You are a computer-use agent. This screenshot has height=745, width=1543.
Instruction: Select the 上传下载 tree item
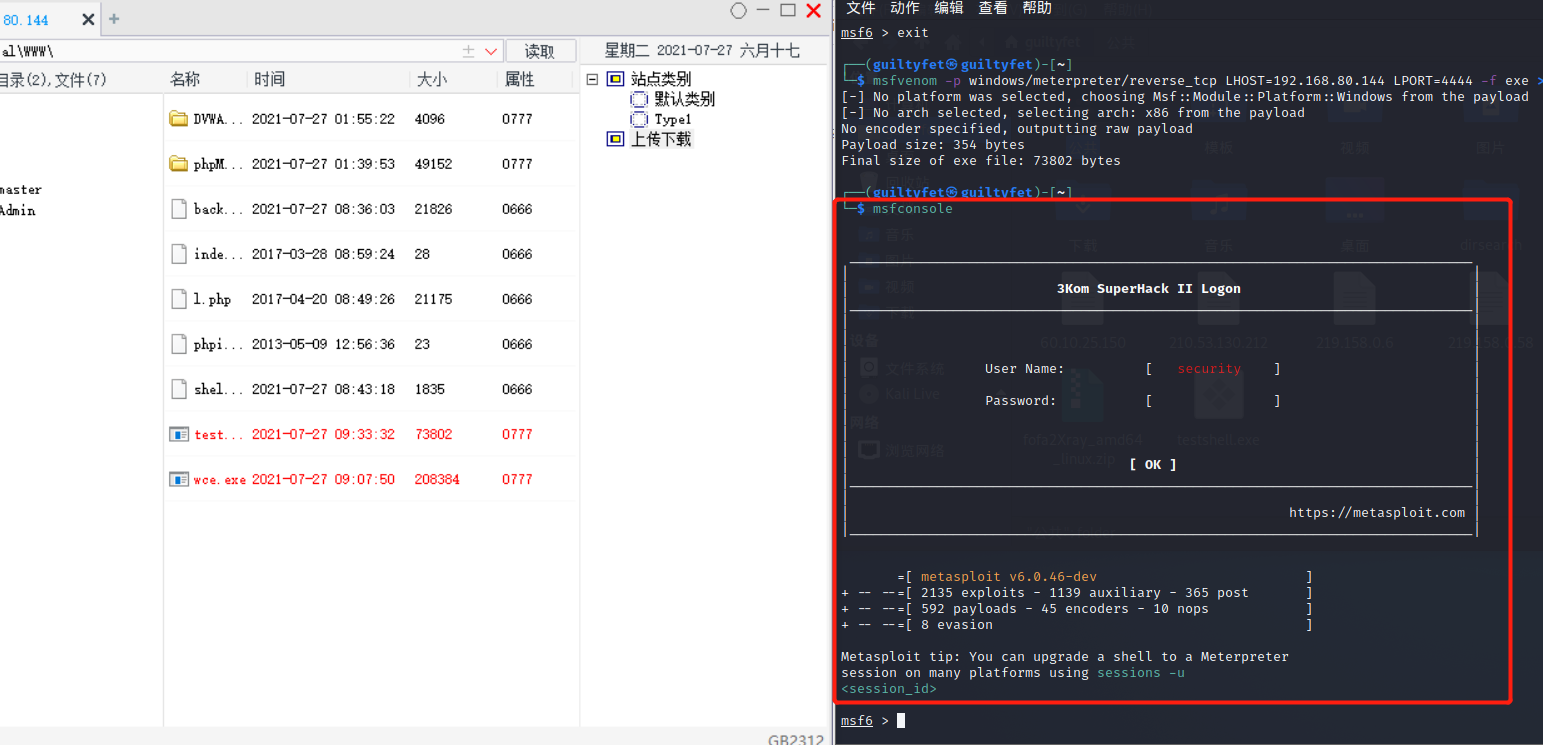click(x=661, y=139)
